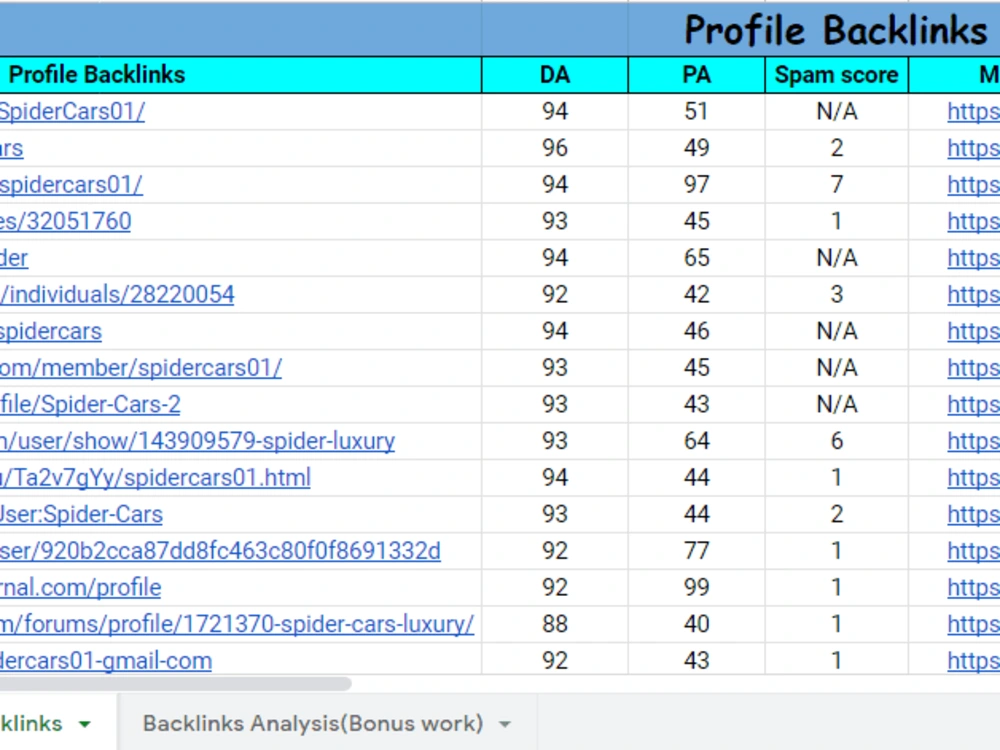Open the dercars01-gmail-com link

(106, 661)
